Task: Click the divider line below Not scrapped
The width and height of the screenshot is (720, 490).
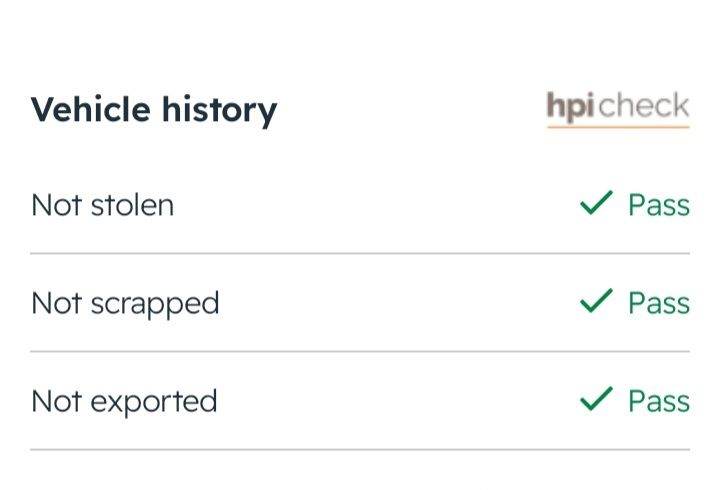Action: pos(360,351)
